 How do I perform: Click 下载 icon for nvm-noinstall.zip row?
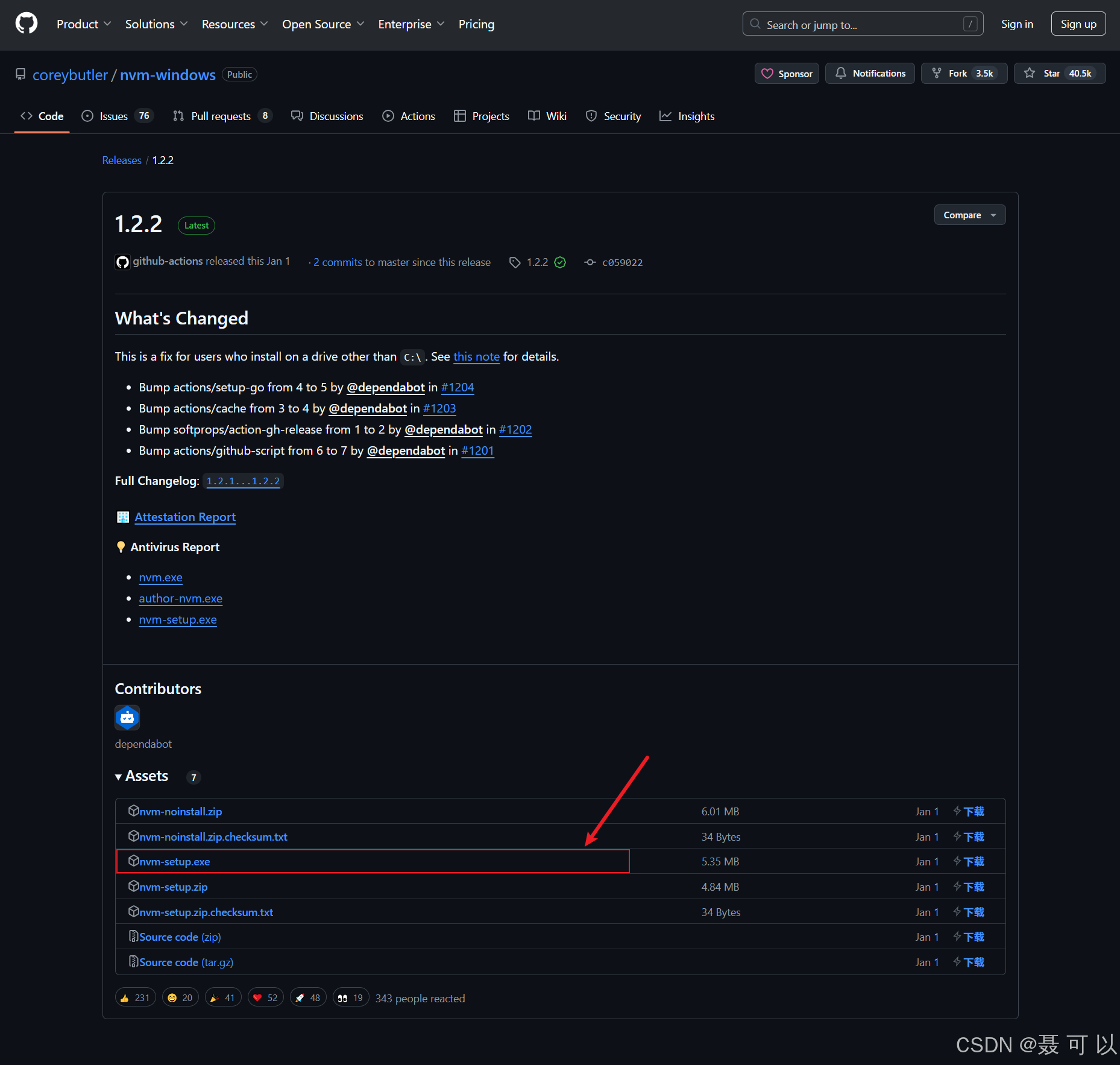[x=969, y=812]
